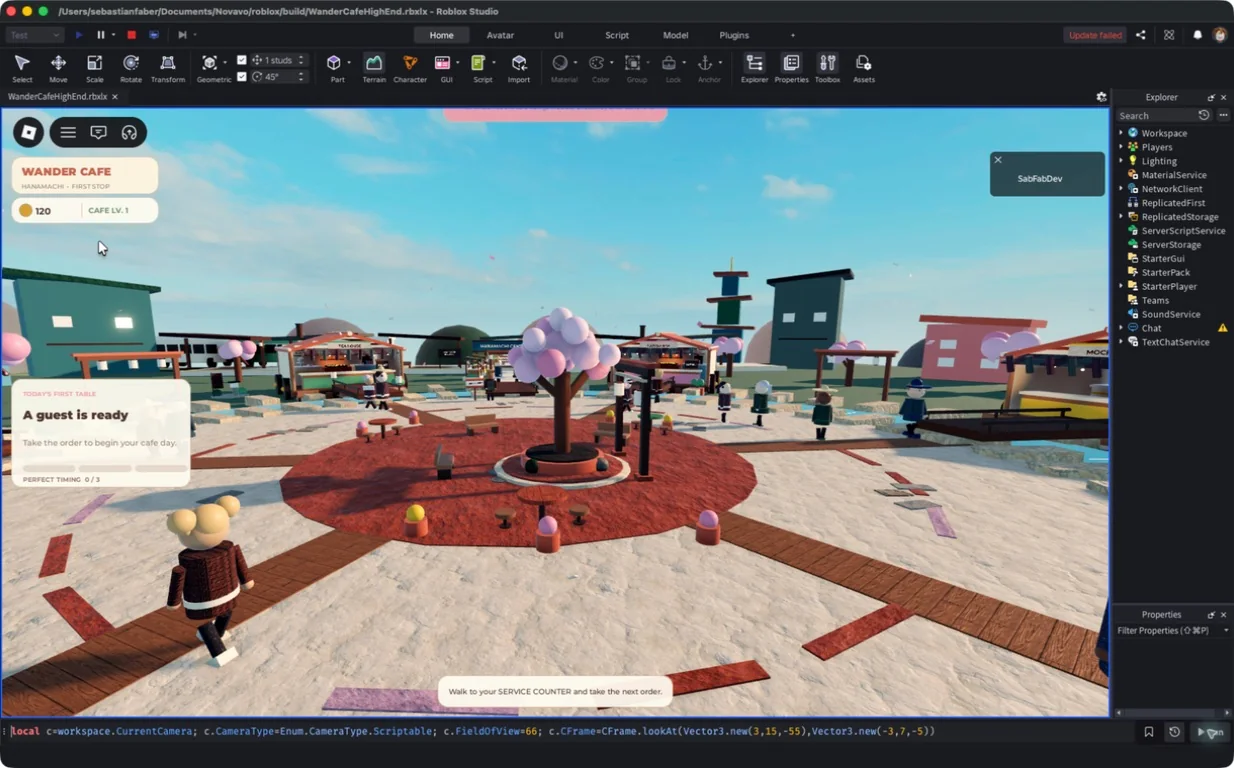Activate the Transform tool
Viewport: 1234px width, 768px height.
[168, 68]
